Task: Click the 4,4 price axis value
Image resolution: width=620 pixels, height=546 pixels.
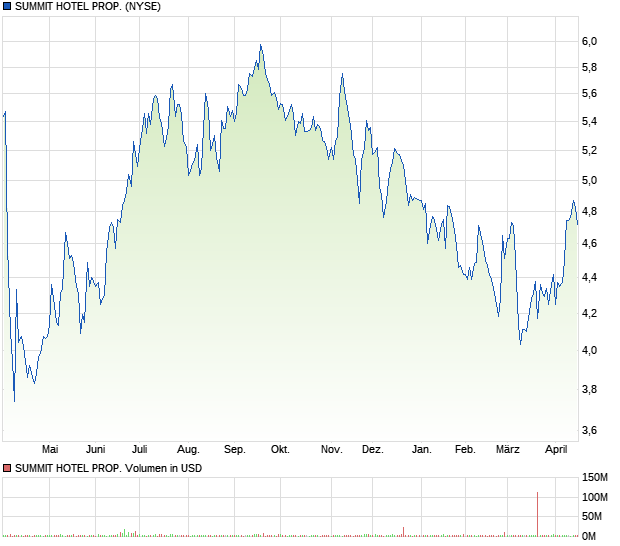Action: [x=589, y=278]
